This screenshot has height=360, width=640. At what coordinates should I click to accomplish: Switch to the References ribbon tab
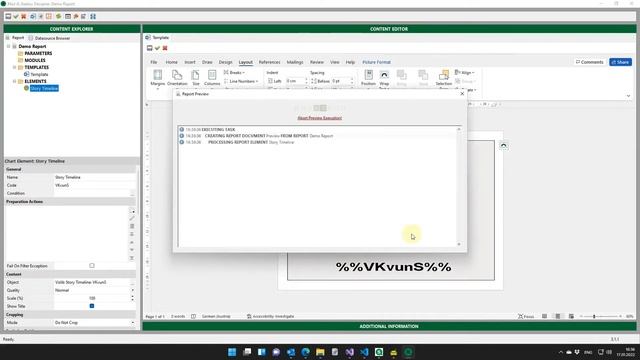click(269, 62)
